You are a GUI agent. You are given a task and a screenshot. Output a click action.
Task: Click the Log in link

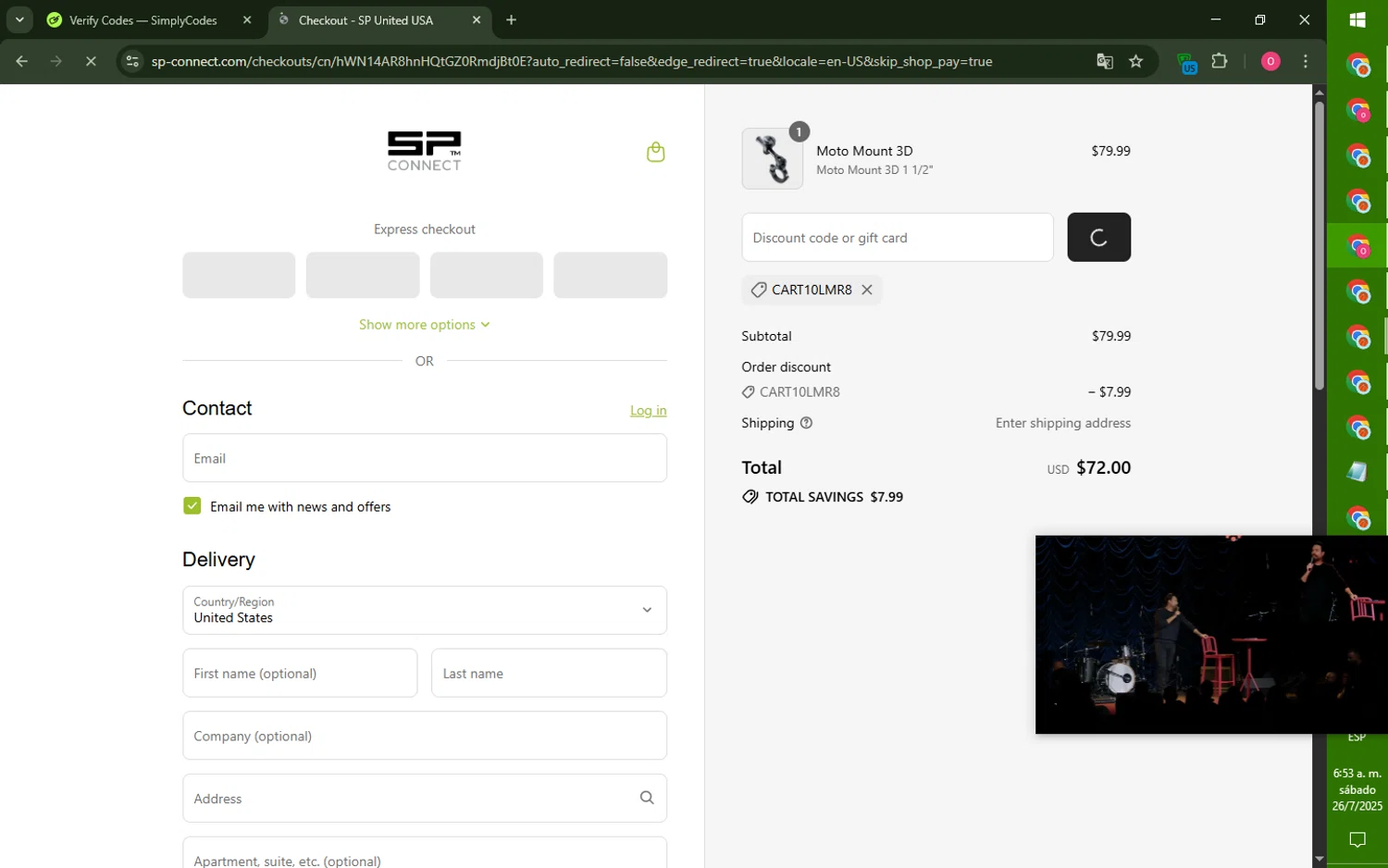click(648, 411)
